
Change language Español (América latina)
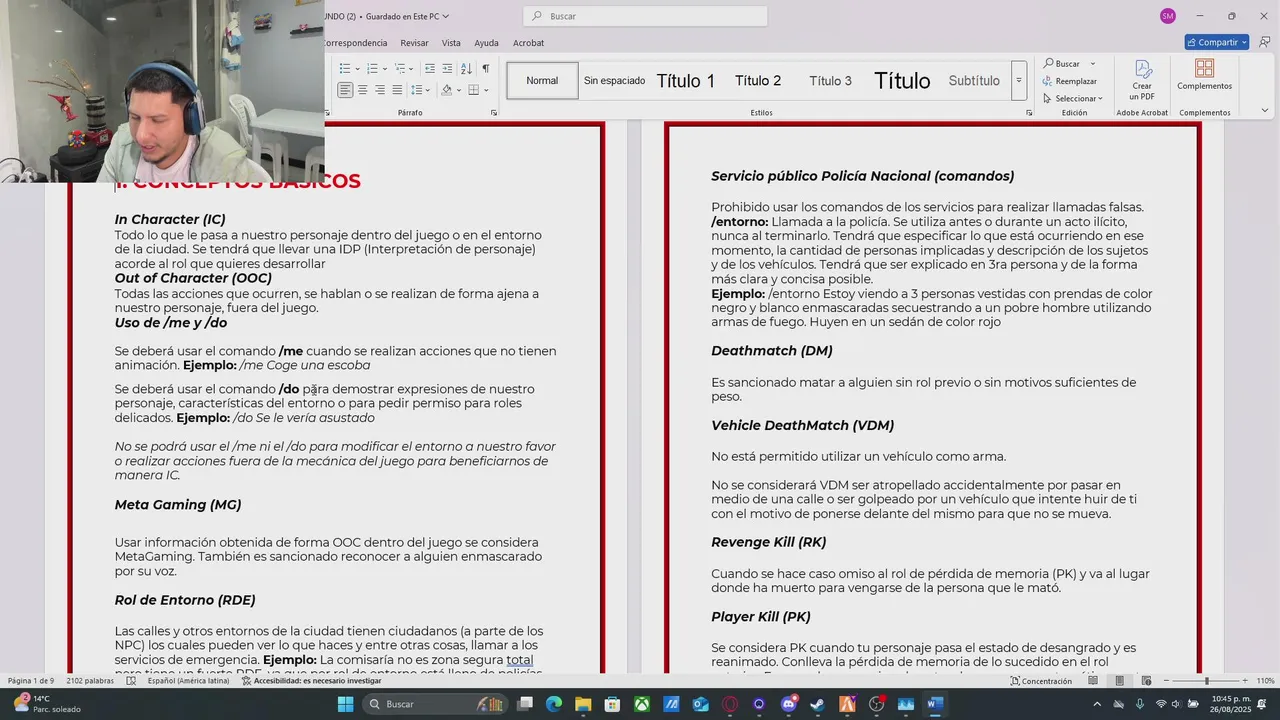click(189, 681)
